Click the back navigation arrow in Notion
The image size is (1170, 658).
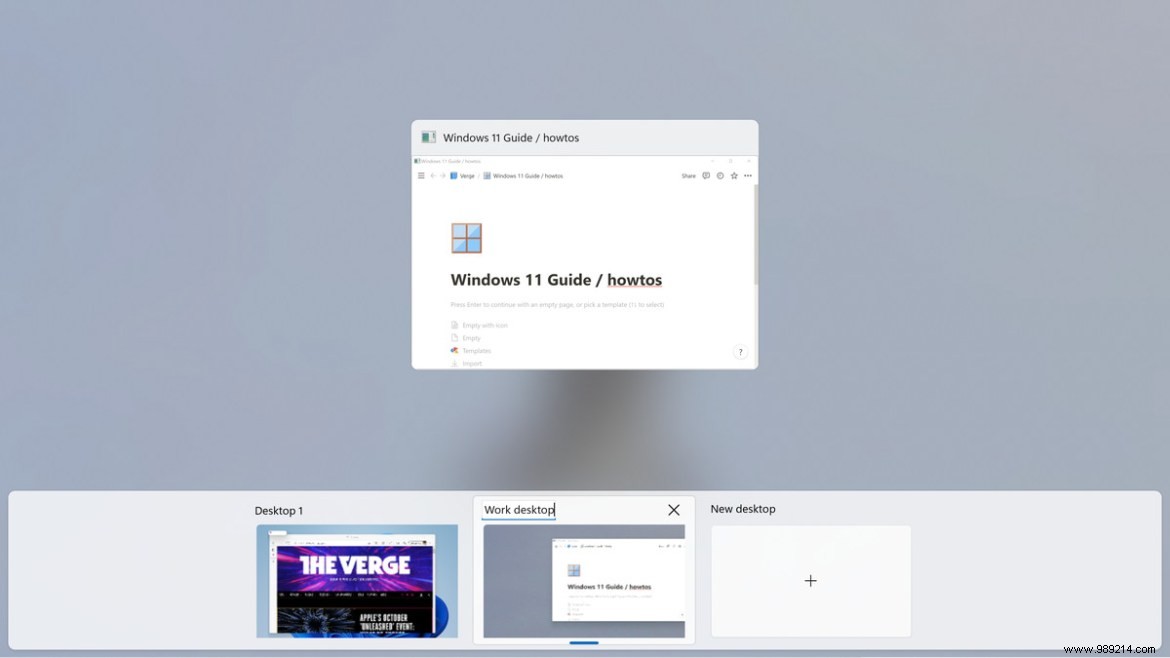pos(433,176)
